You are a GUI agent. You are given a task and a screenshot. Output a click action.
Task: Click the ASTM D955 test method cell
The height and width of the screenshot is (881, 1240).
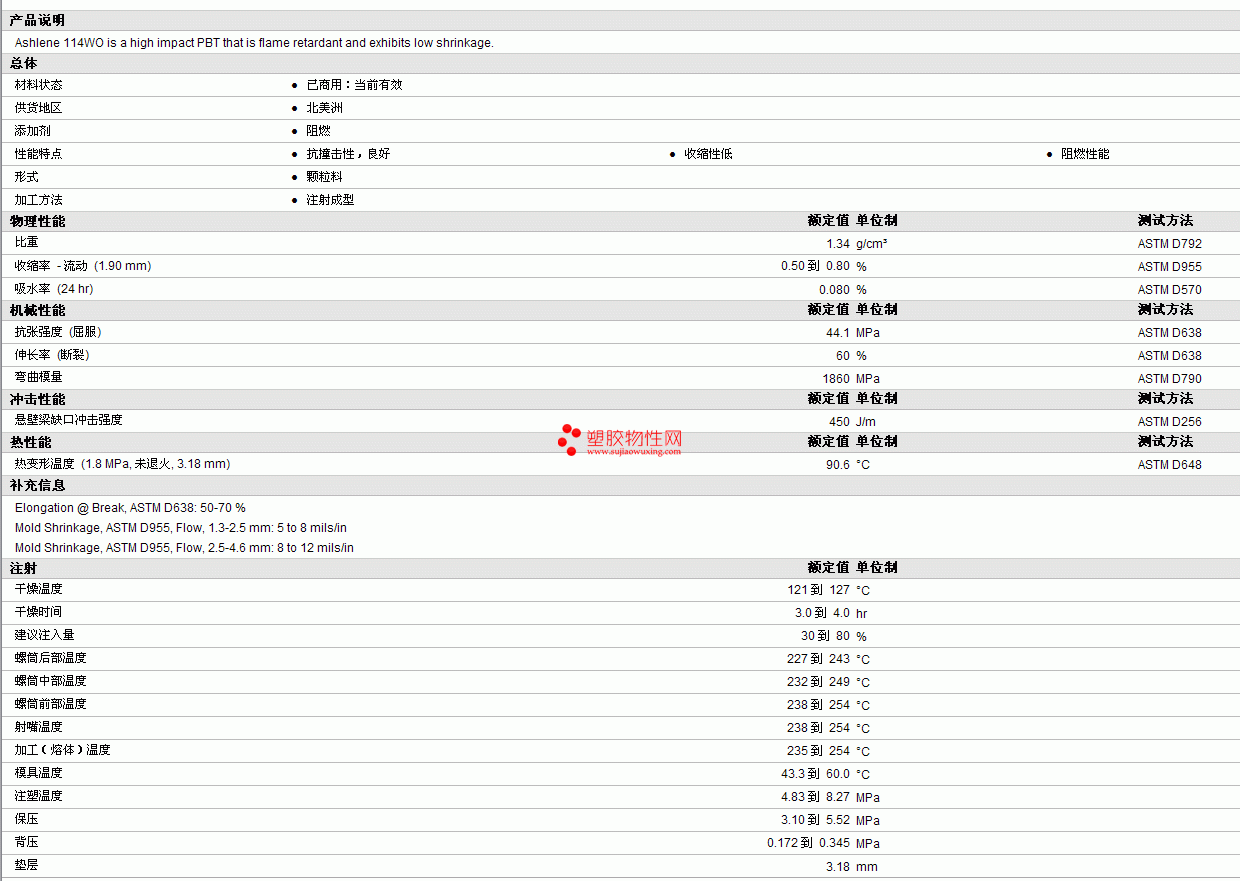[1170, 267]
